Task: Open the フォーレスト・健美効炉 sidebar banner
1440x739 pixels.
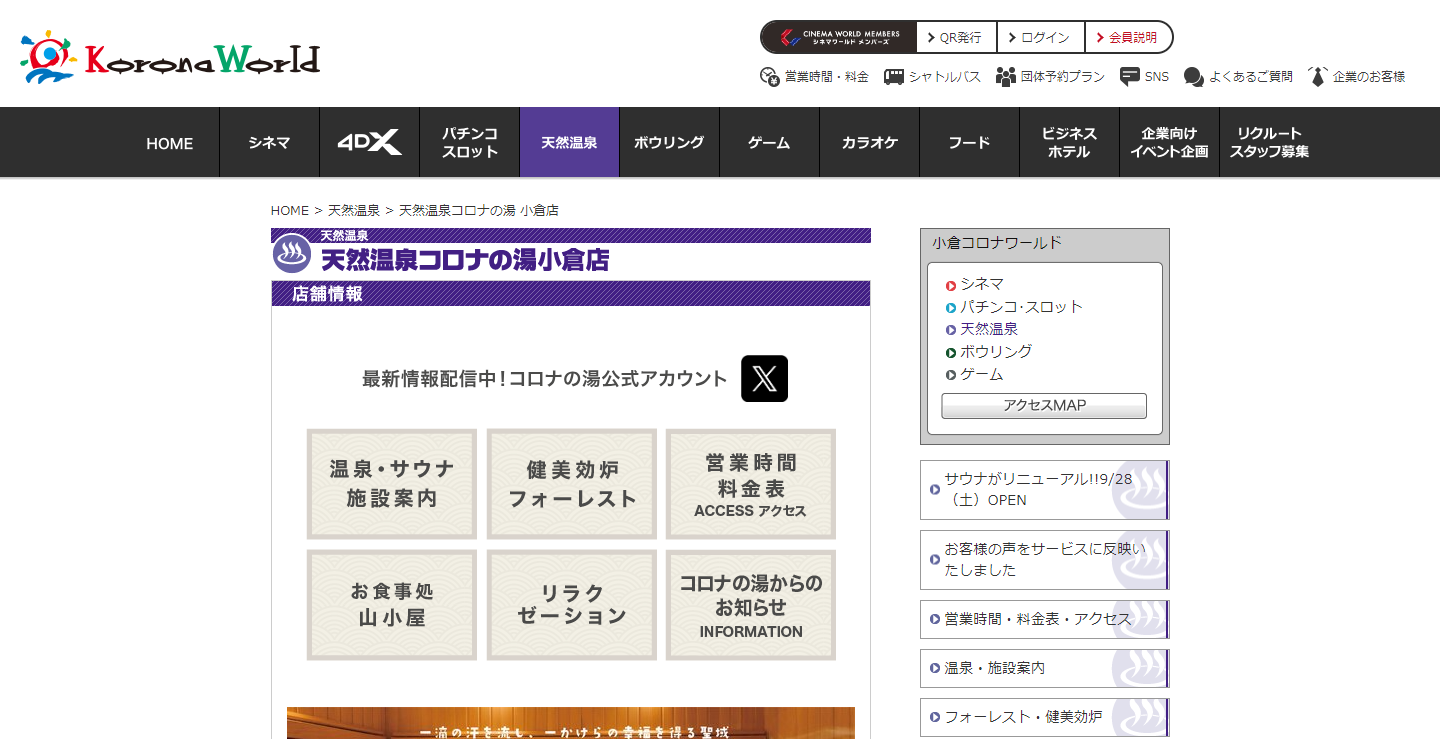Action: (1044, 717)
